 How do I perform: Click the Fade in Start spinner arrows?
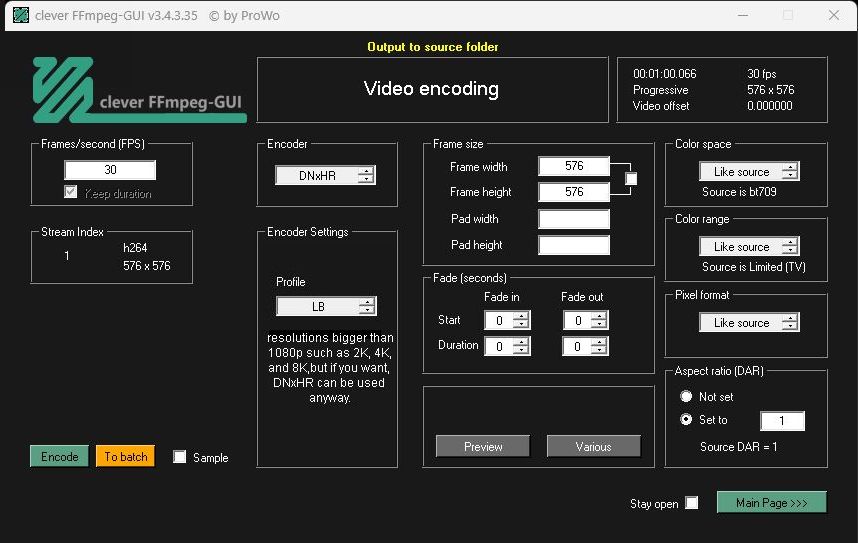tap(521, 320)
